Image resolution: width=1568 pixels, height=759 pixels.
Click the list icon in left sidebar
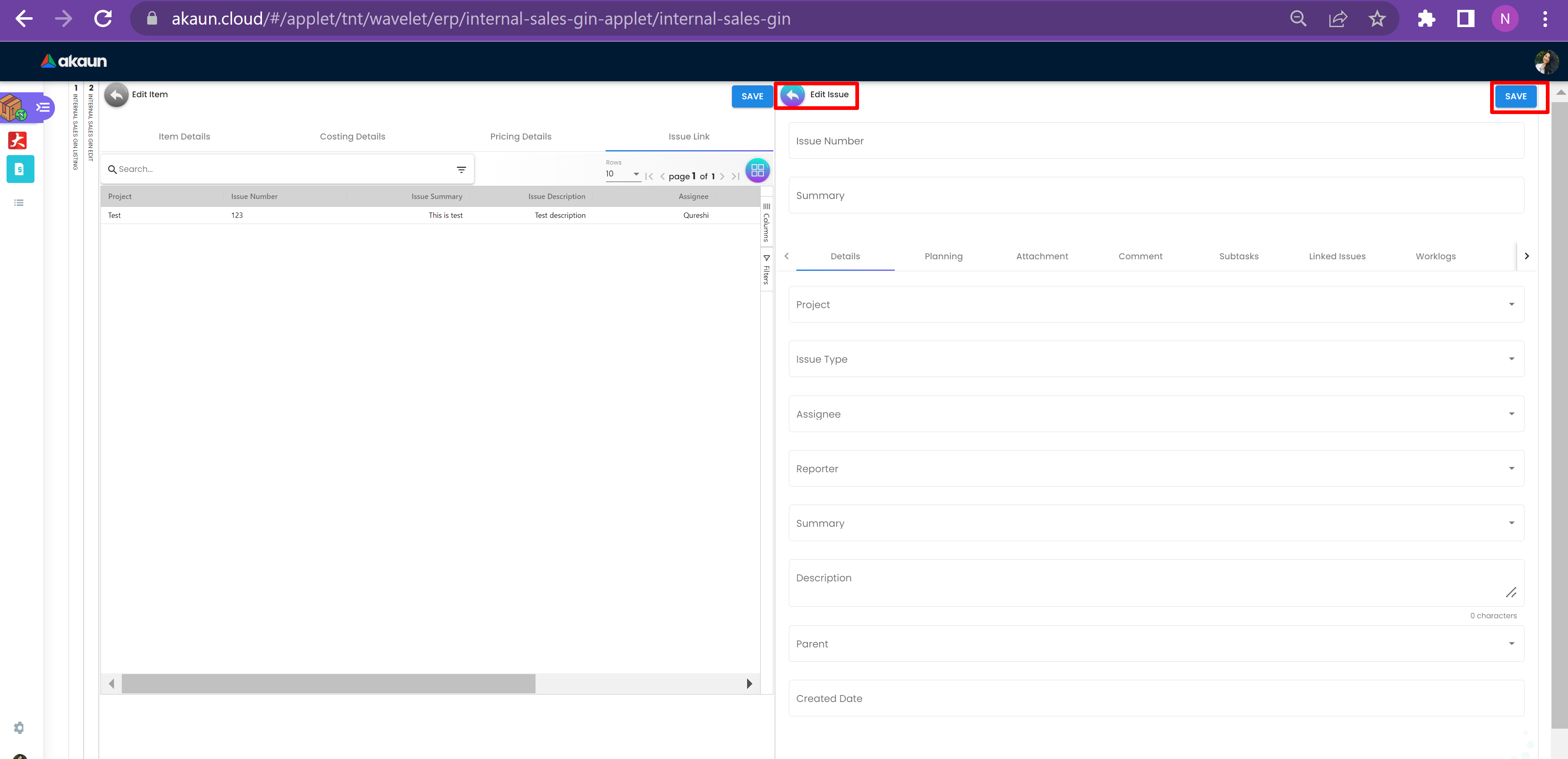(19, 203)
